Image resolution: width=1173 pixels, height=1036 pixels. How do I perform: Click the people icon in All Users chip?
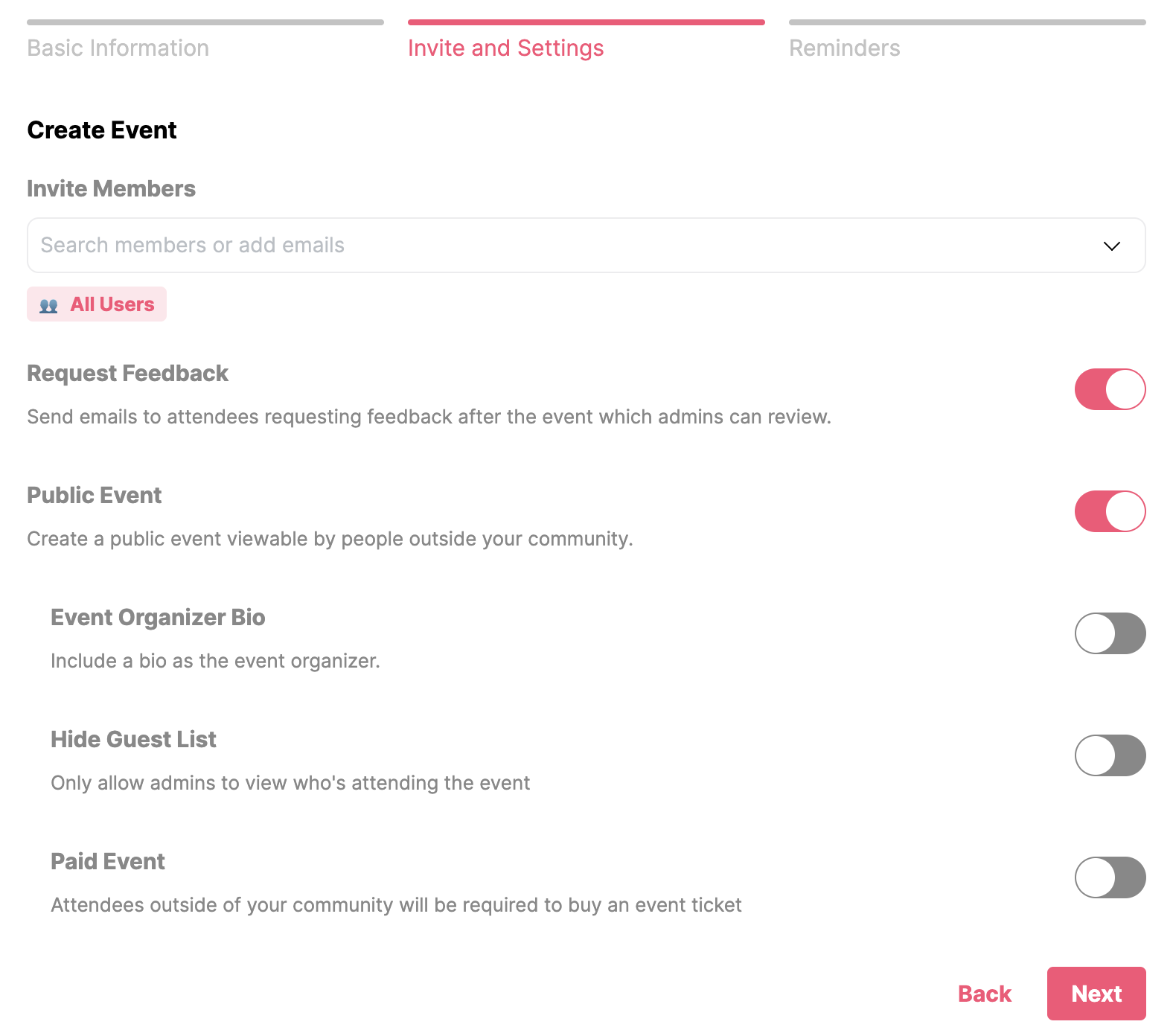[48, 305]
